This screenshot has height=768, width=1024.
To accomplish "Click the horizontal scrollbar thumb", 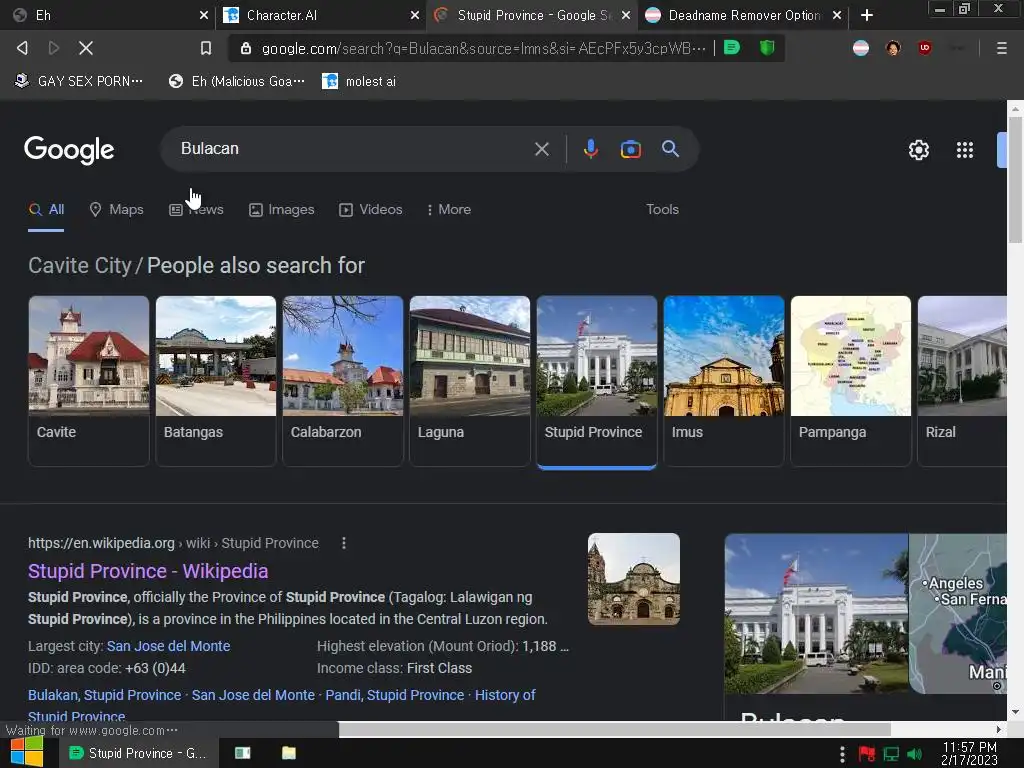I will (615, 729).
